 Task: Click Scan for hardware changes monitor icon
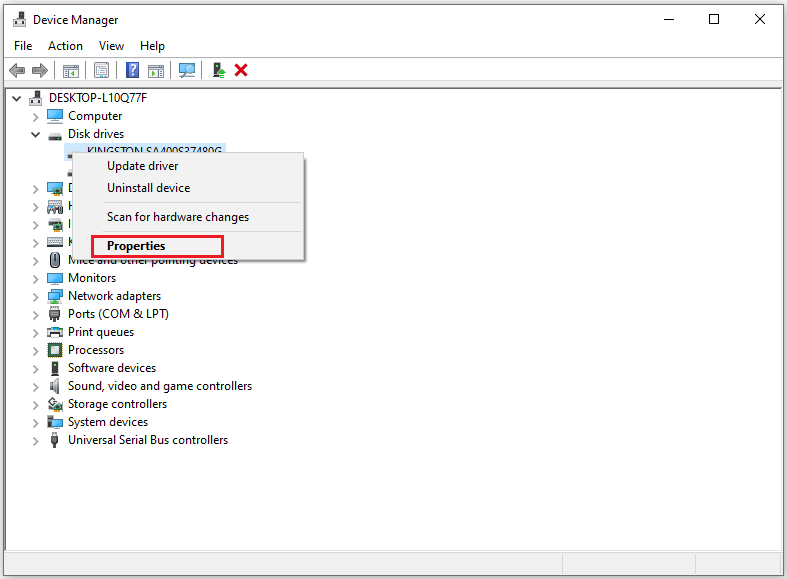187,70
